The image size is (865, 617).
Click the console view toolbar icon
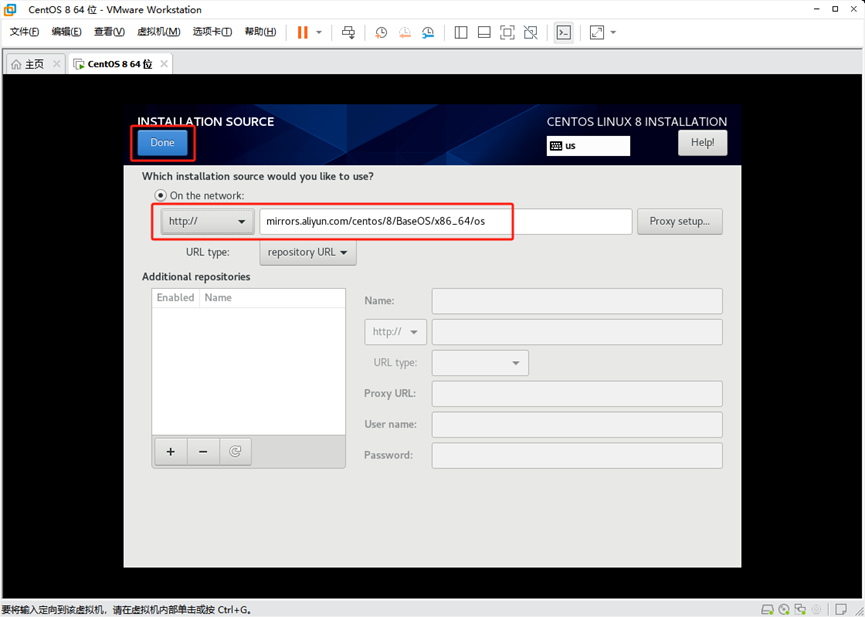click(563, 33)
